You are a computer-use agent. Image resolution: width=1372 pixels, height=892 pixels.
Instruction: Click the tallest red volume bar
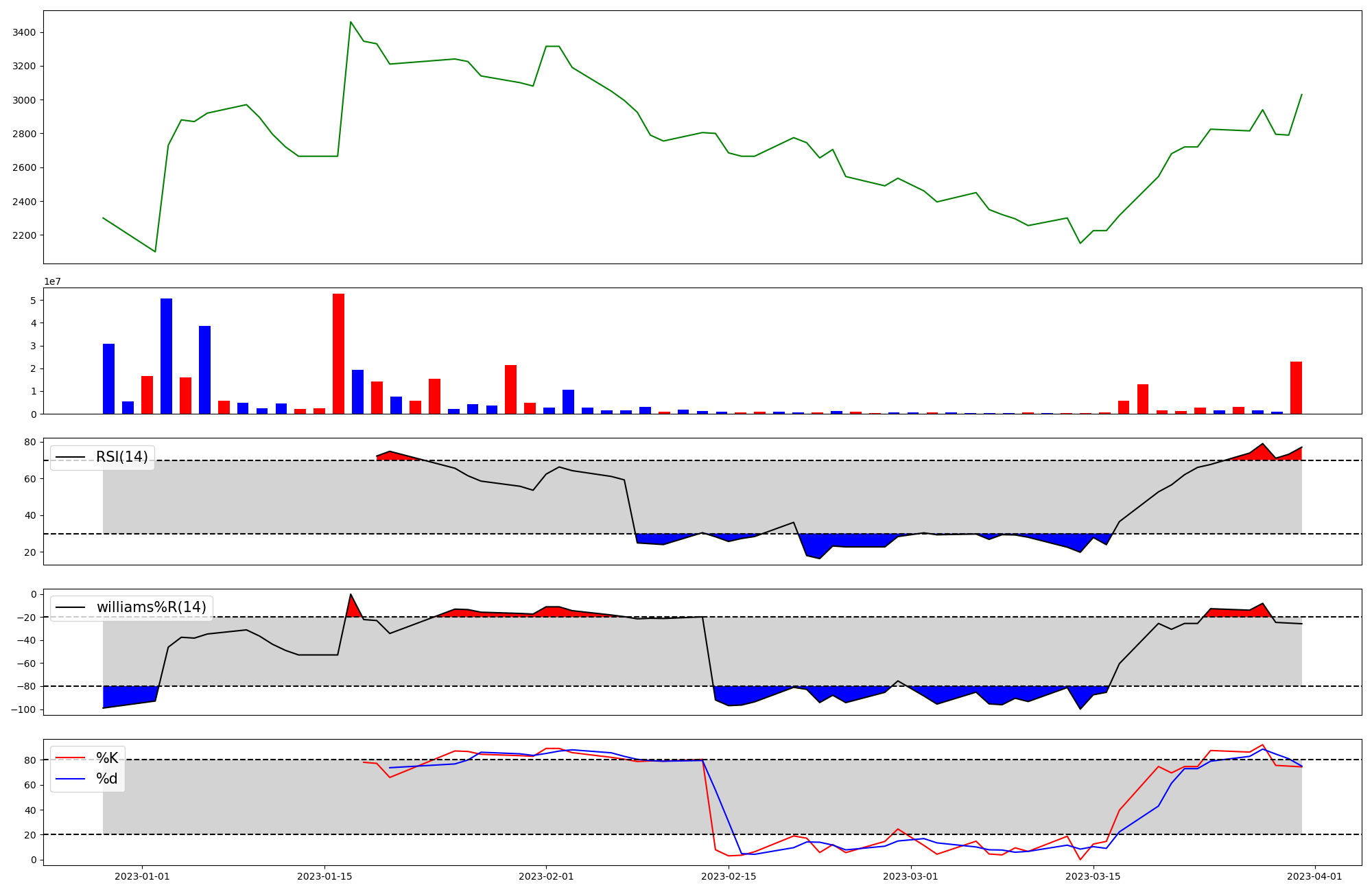tap(338, 353)
